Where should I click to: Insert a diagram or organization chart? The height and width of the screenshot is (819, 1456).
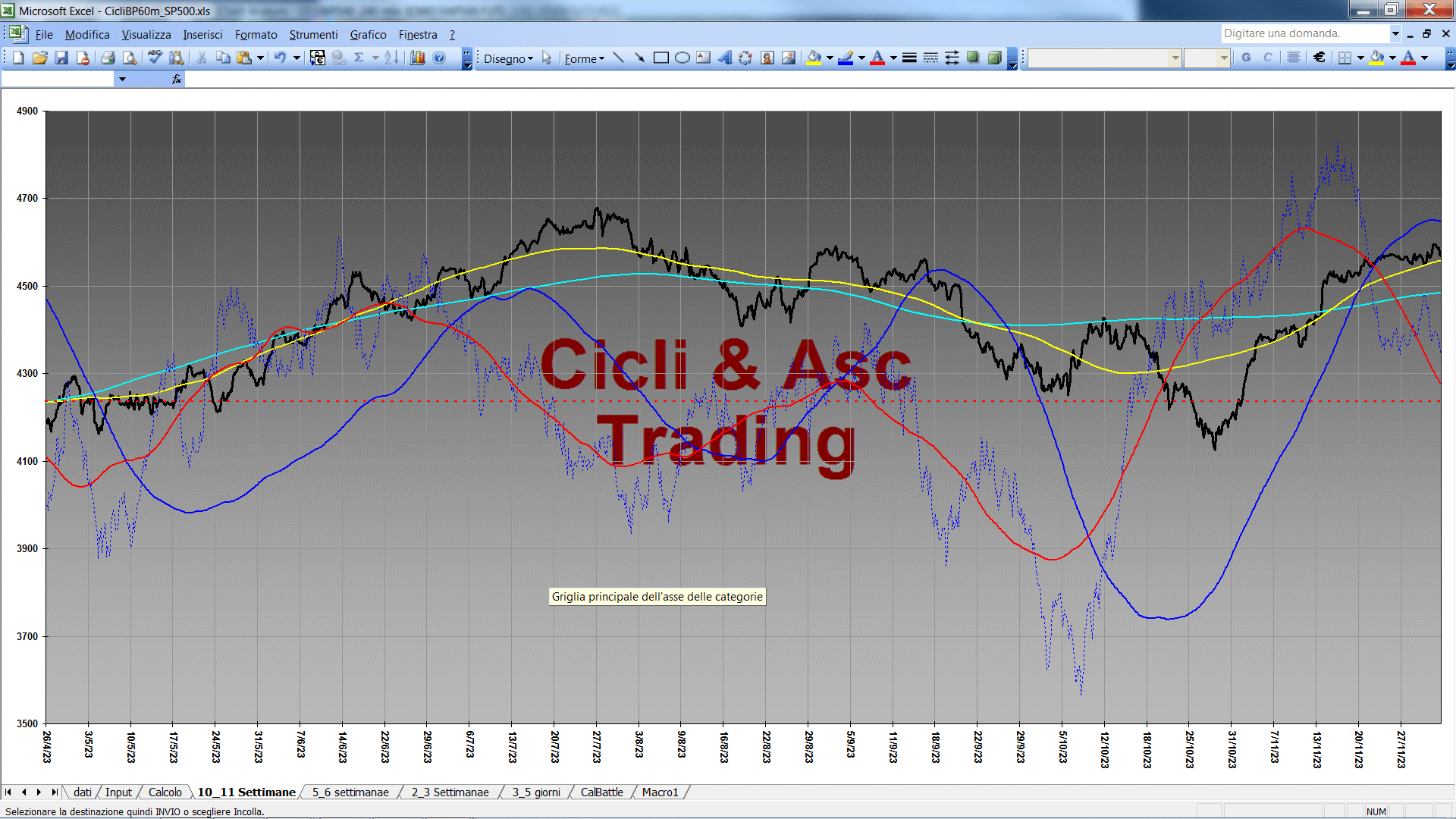click(x=746, y=58)
